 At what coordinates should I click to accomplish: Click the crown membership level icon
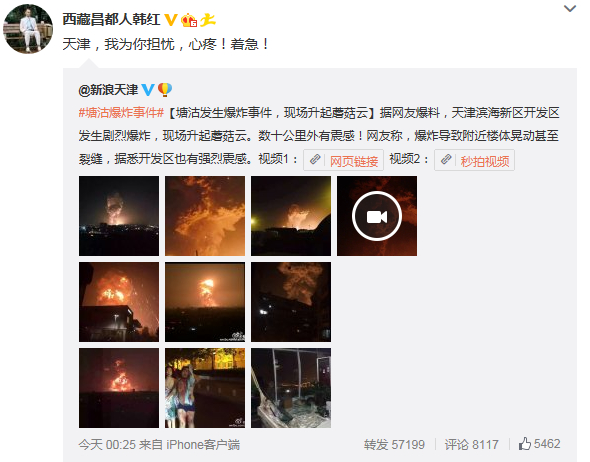(x=189, y=20)
